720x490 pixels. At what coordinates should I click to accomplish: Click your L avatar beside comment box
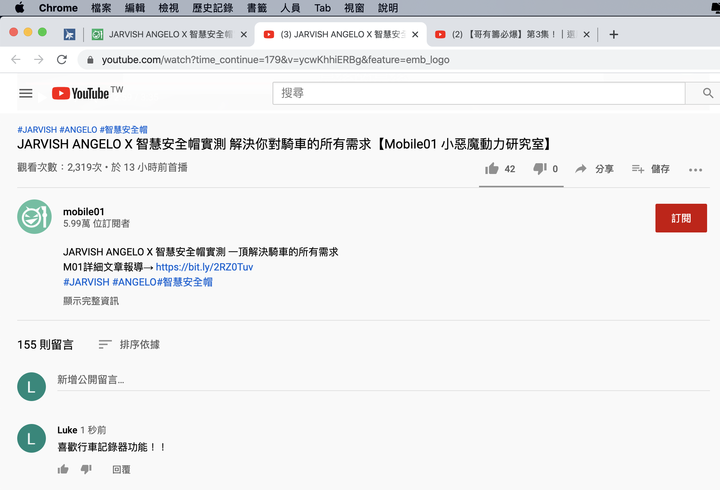[x=31, y=387]
